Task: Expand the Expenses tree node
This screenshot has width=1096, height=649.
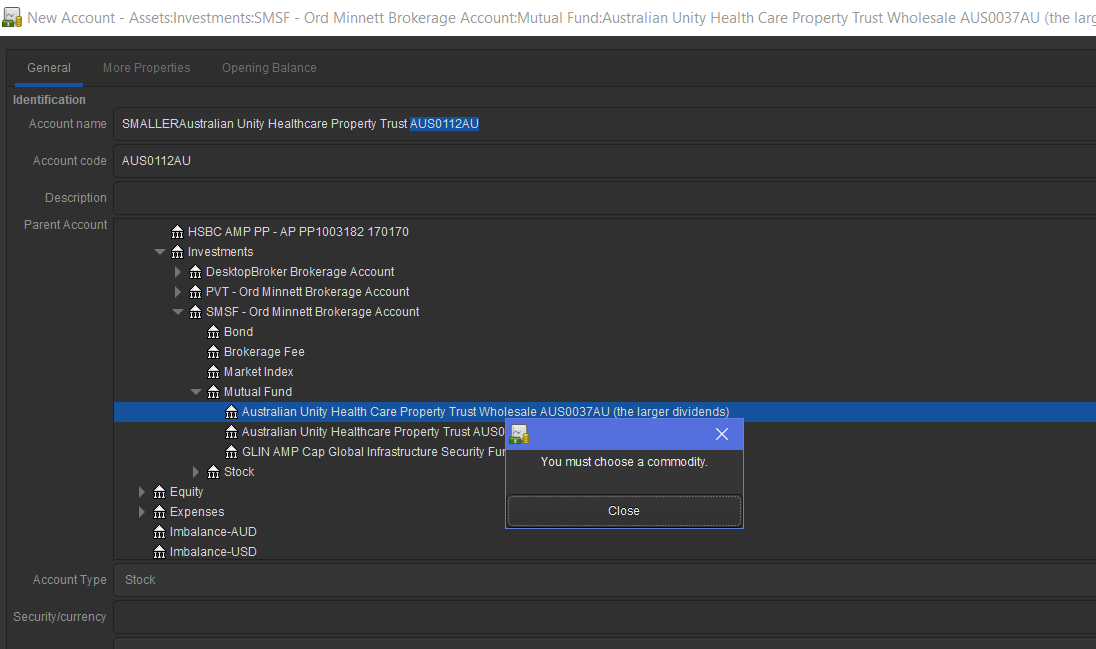Action: (142, 512)
